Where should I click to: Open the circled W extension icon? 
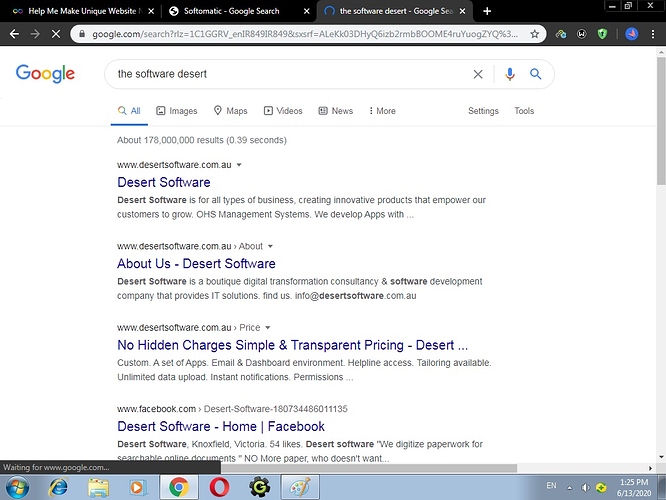pos(581,34)
